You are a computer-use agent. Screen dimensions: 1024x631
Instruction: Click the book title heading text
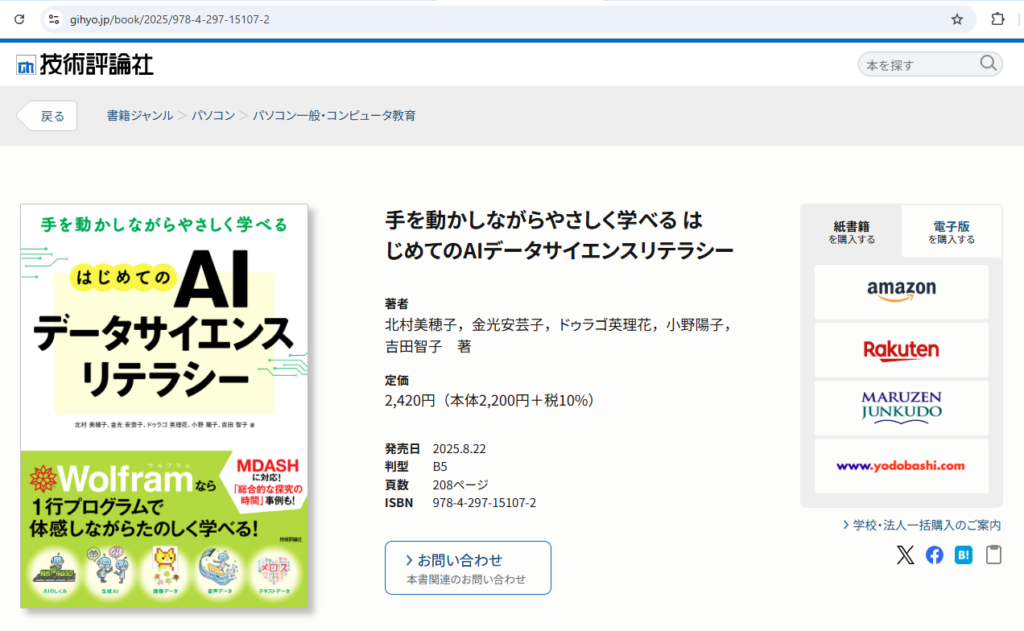coord(559,235)
